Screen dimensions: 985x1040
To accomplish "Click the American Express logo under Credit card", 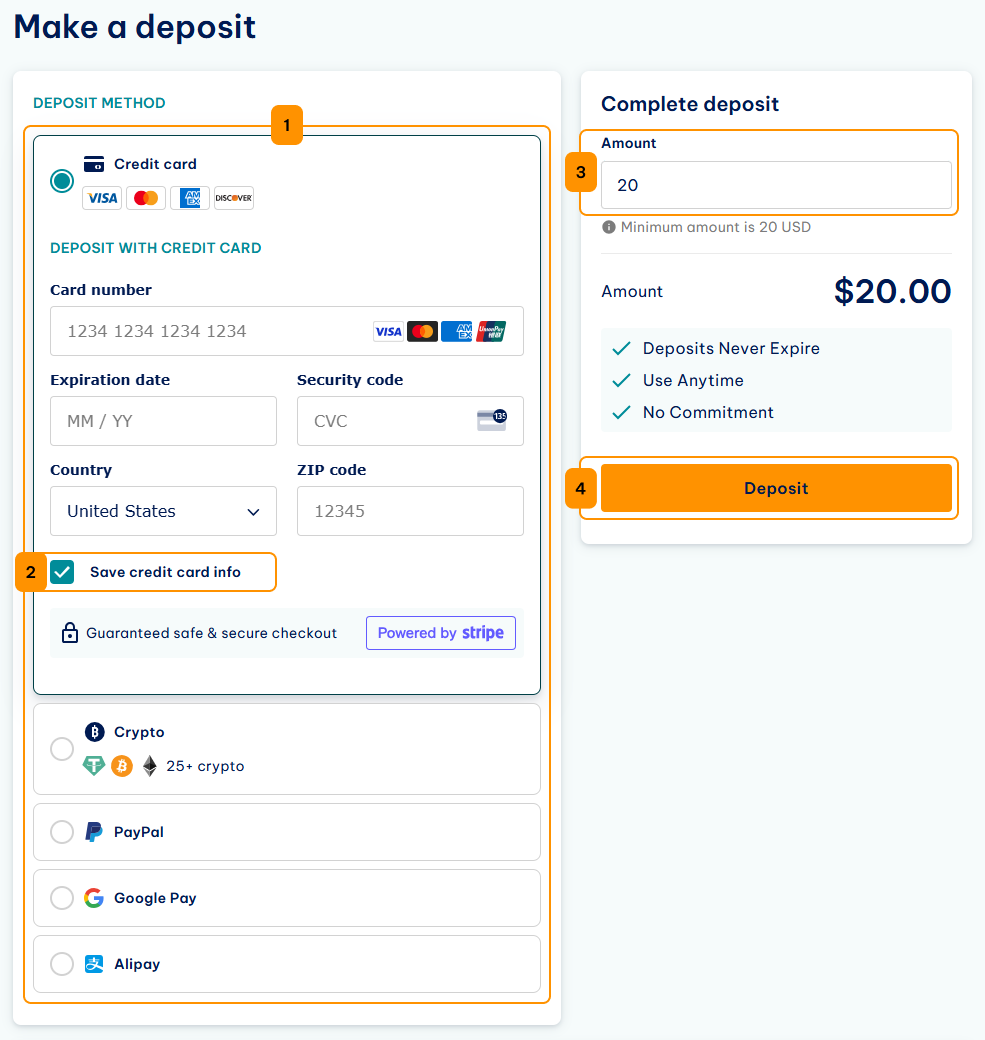I will 190,198.
